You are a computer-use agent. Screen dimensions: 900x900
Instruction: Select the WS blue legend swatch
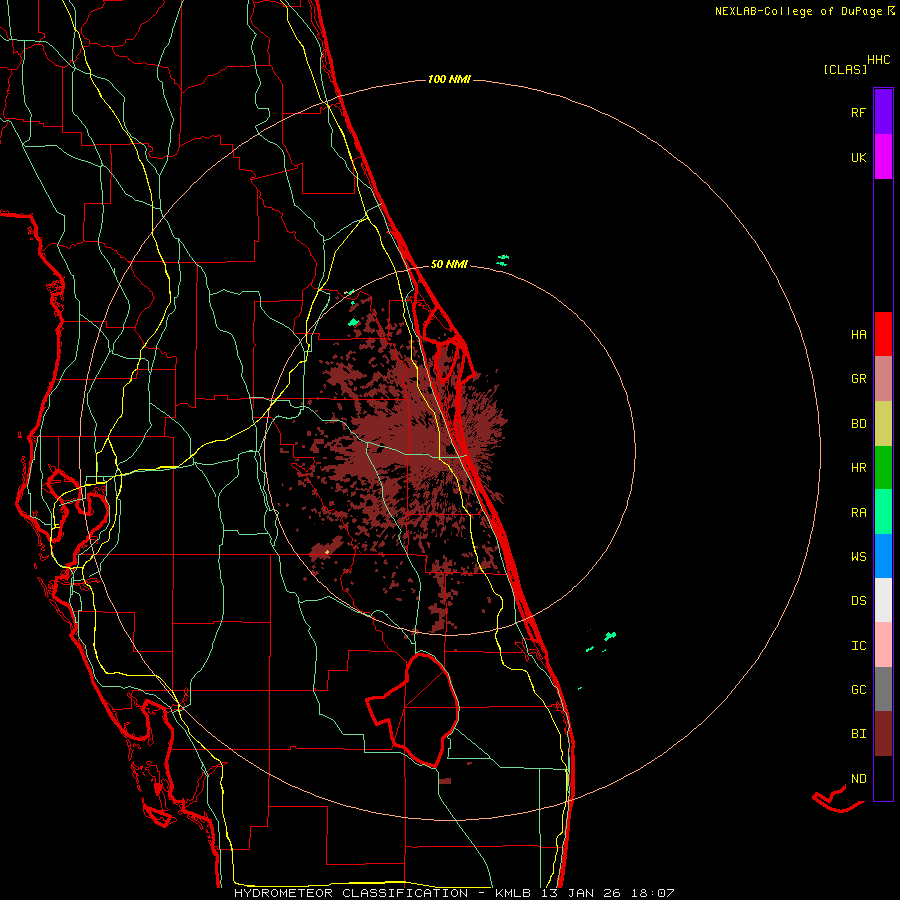point(883,556)
